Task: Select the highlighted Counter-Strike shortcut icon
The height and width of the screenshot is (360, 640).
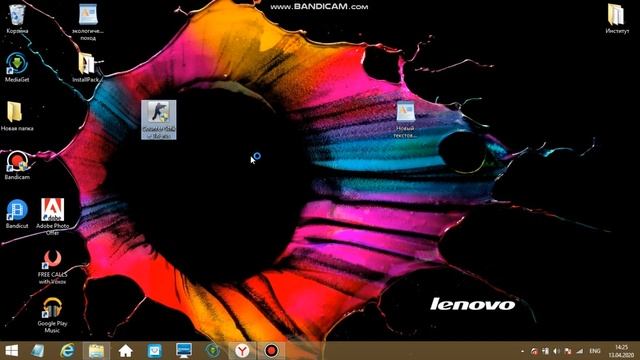Action: 159,120
